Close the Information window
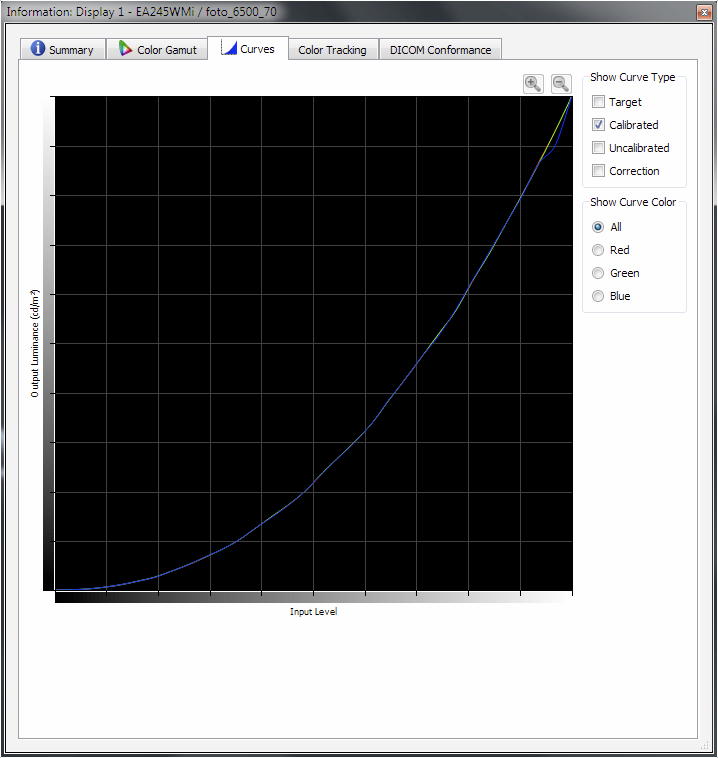This screenshot has height=758, width=718. (701, 11)
